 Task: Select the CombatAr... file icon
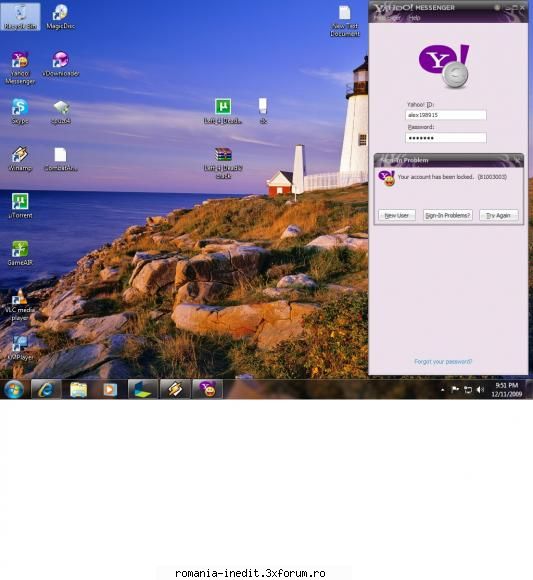pos(61,159)
